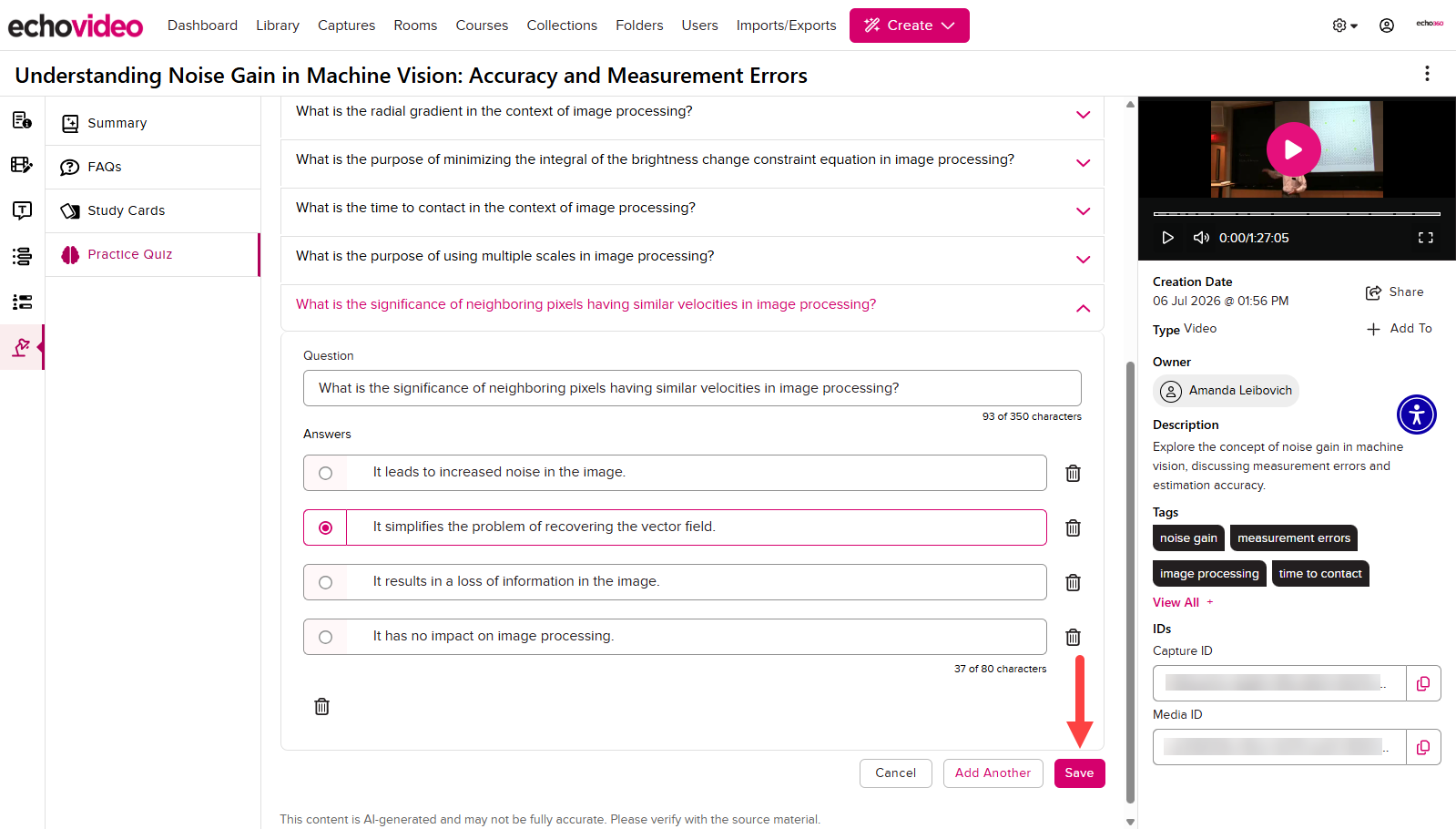Click the 'image processing' tag
1456x829 pixels.
[1209, 574]
